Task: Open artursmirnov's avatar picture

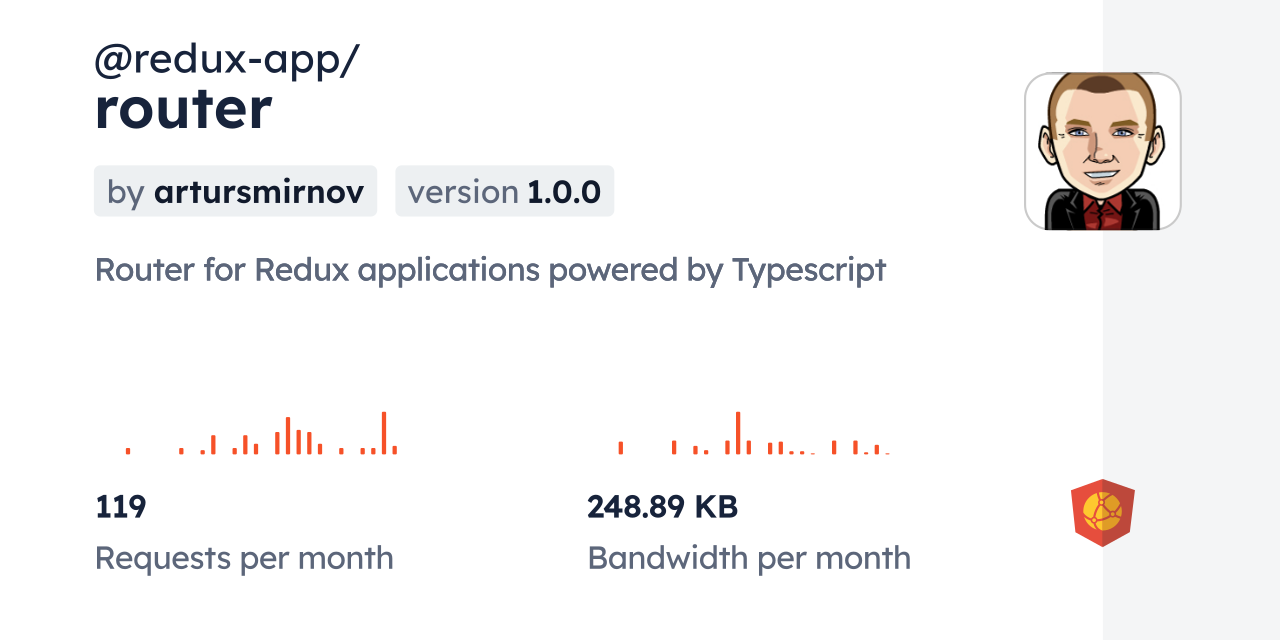Action: (x=1102, y=151)
